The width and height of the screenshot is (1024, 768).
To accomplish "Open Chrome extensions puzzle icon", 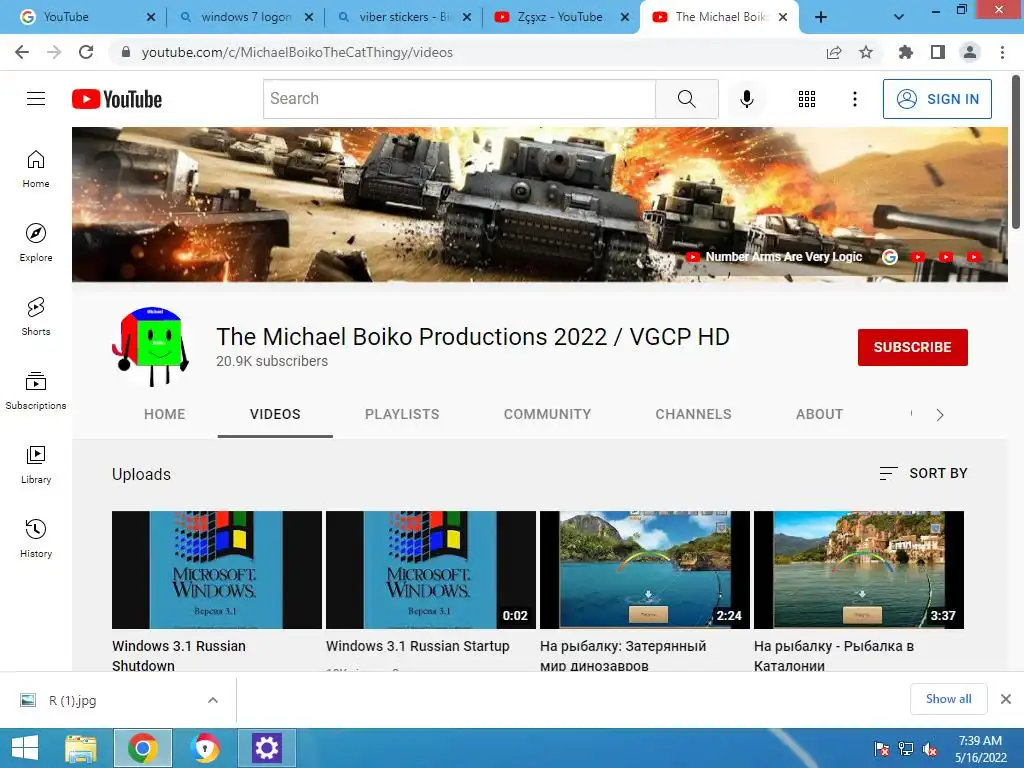I will [x=906, y=52].
